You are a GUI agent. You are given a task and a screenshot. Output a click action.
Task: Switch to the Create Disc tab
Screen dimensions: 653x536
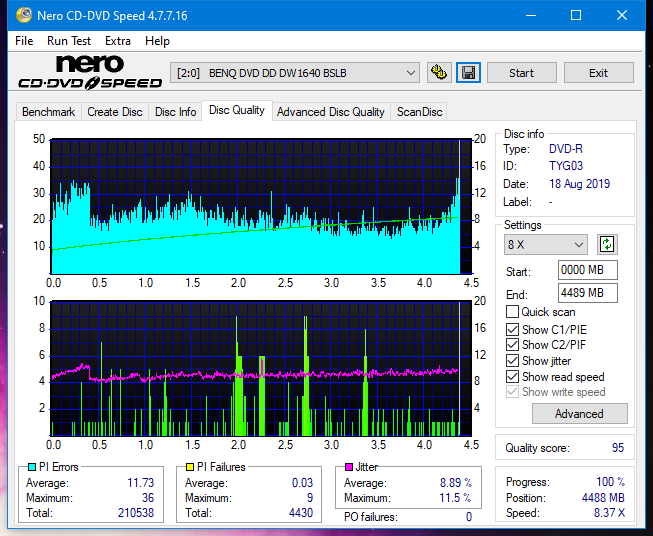(115, 112)
